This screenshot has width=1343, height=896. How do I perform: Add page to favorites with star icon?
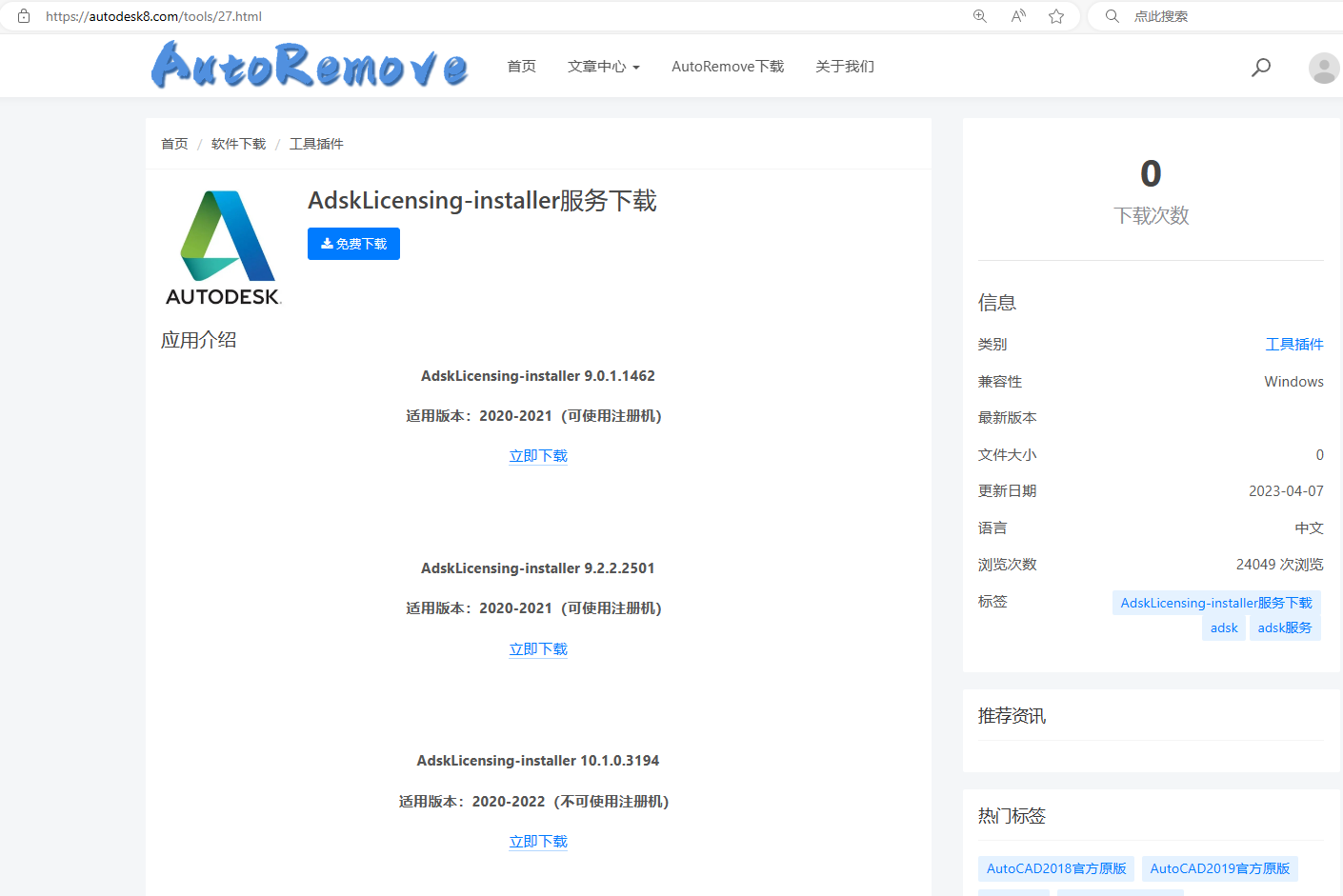pyautogui.click(x=1056, y=16)
